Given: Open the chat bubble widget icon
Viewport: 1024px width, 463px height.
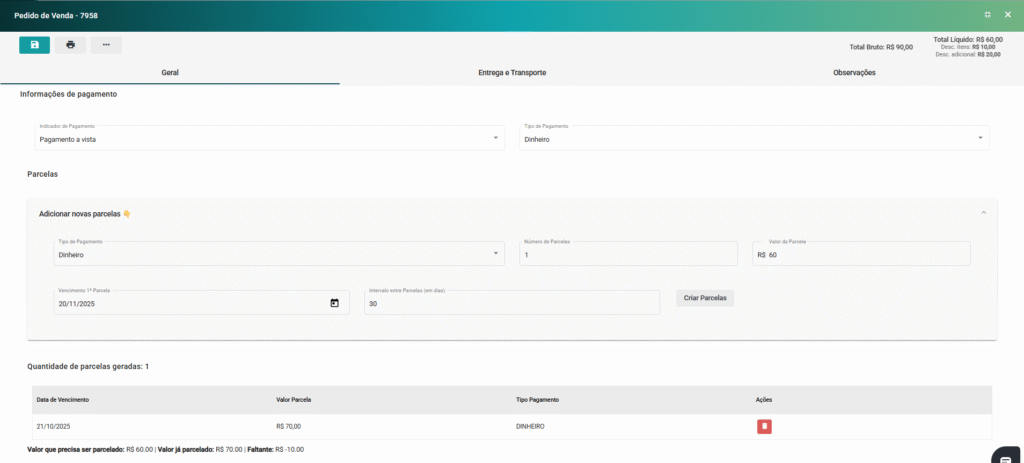Looking at the screenshot, I should click(x=1005, y=455).
